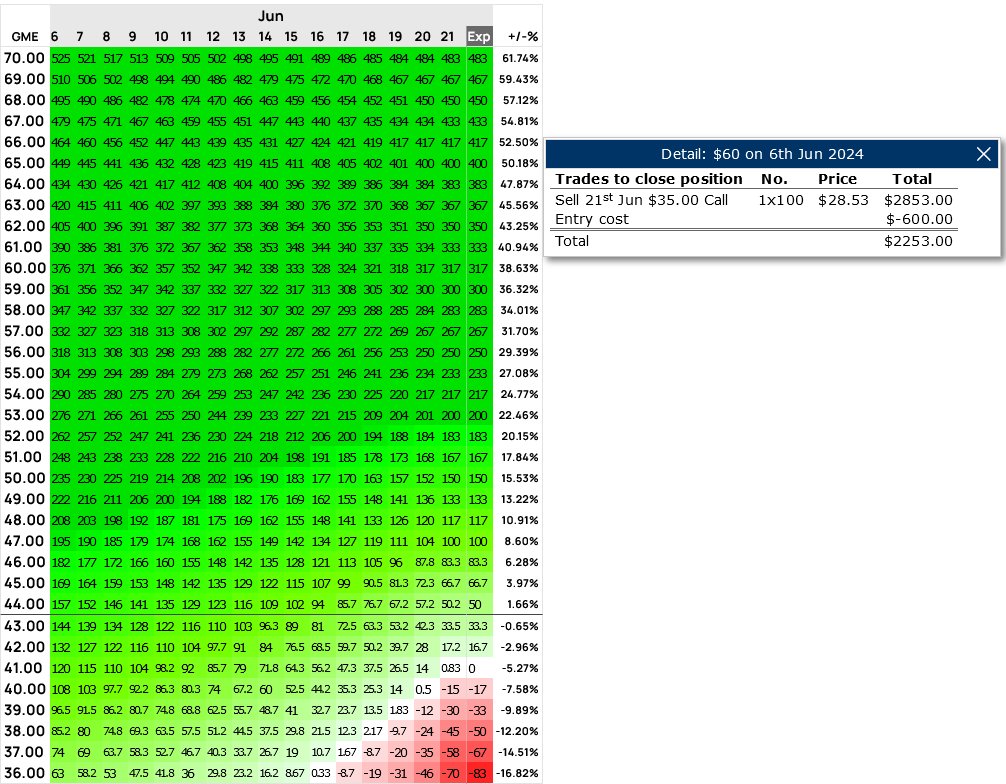1006x784 pixels.
Task: Click the $28.53 price in Detail panel
Action: point(843,200)
